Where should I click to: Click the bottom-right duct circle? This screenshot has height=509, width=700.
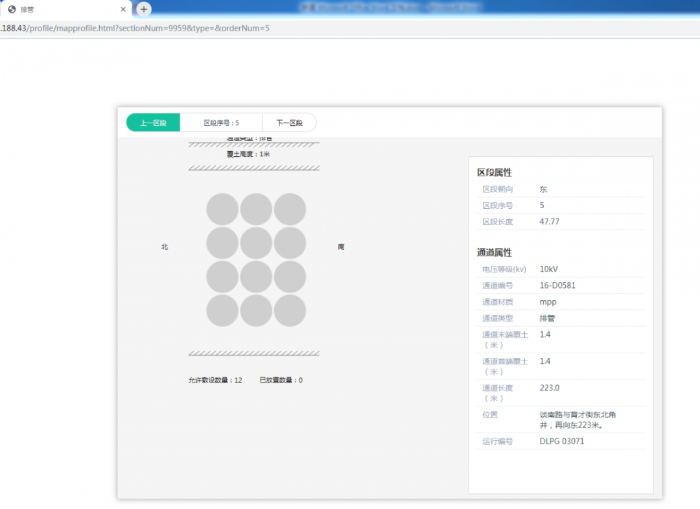pos(290,311)
